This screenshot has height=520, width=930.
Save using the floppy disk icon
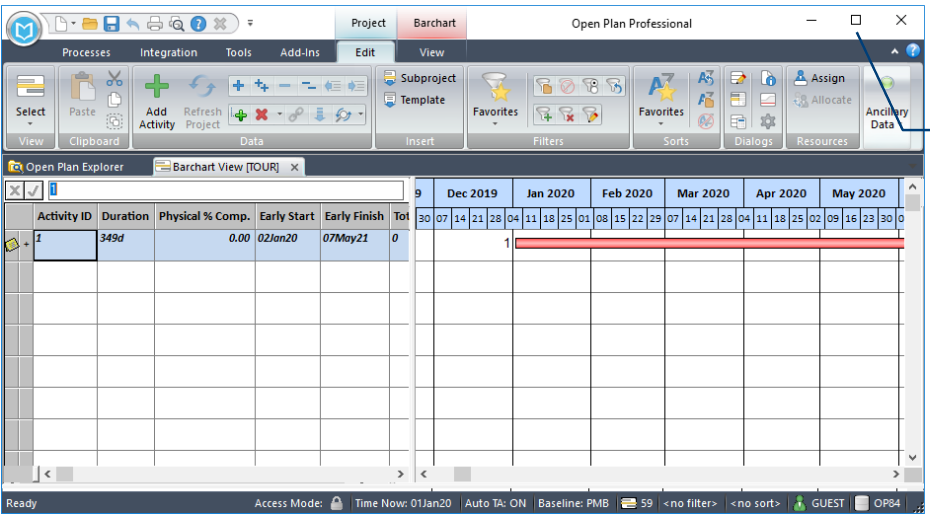pos(111,24)
